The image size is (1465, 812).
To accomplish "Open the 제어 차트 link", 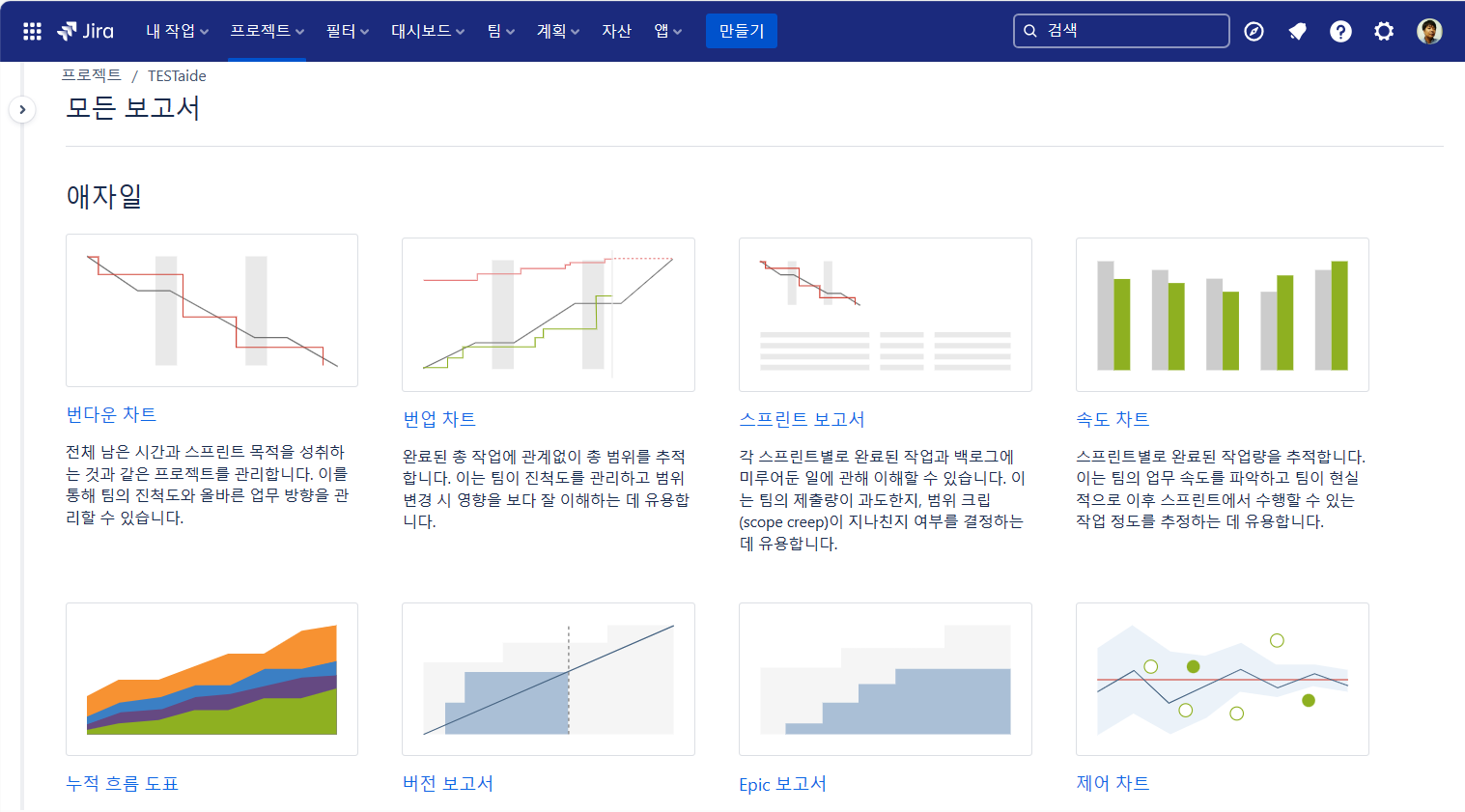I will pyautogui.click(x=1113, y=783).
